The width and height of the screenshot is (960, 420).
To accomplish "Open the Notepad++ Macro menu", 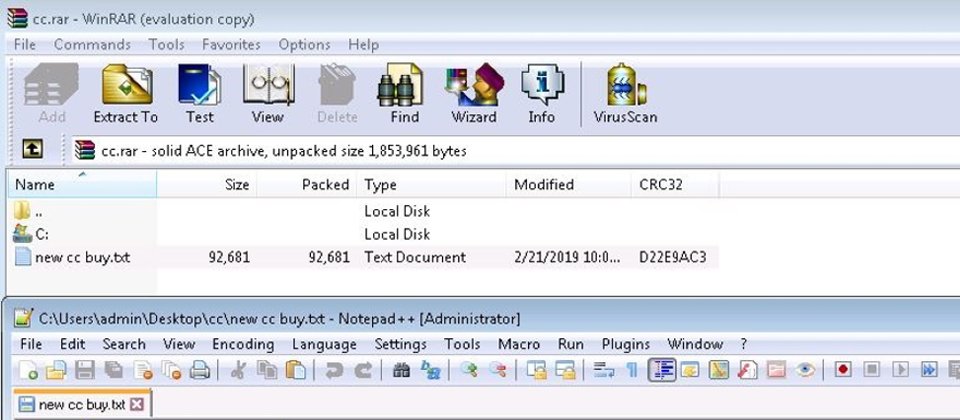I will pos(519,344).
